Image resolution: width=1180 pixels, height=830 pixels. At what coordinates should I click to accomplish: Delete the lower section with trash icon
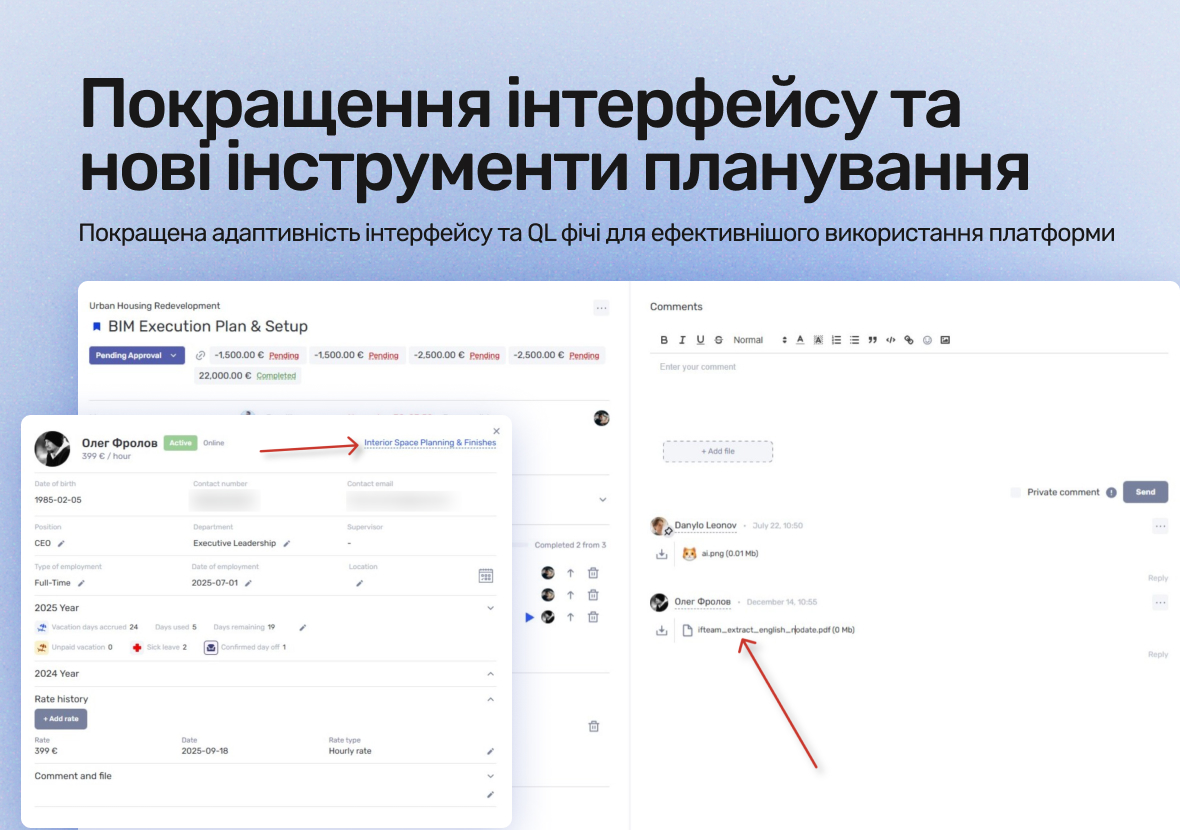(594, 726)
